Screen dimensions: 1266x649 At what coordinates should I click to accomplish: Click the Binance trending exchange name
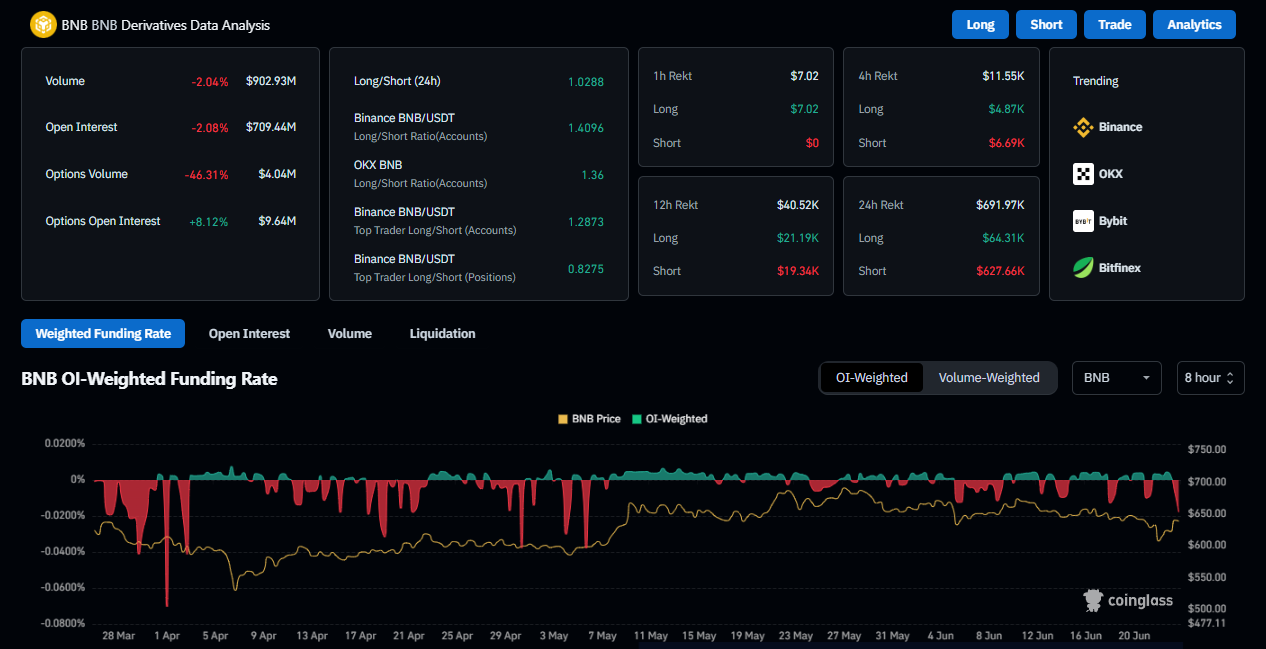point(1120,127)
